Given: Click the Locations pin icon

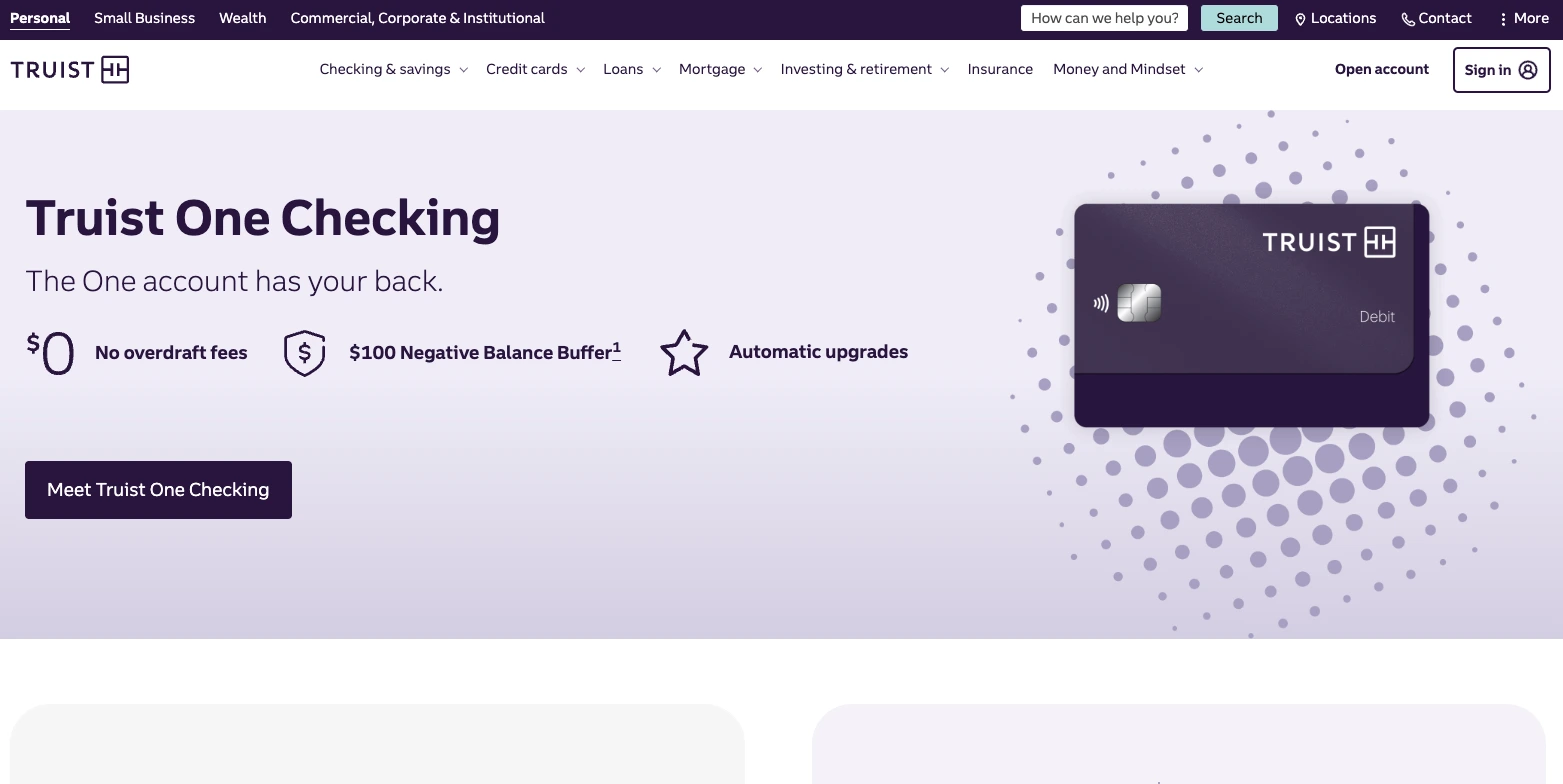Looking at the screenshot, I should (x=1300, y=19).
